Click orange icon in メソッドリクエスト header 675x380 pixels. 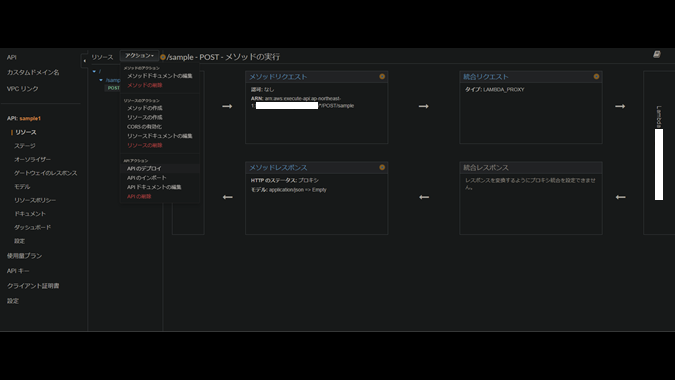pyautogui.click(x=382, y=77)
